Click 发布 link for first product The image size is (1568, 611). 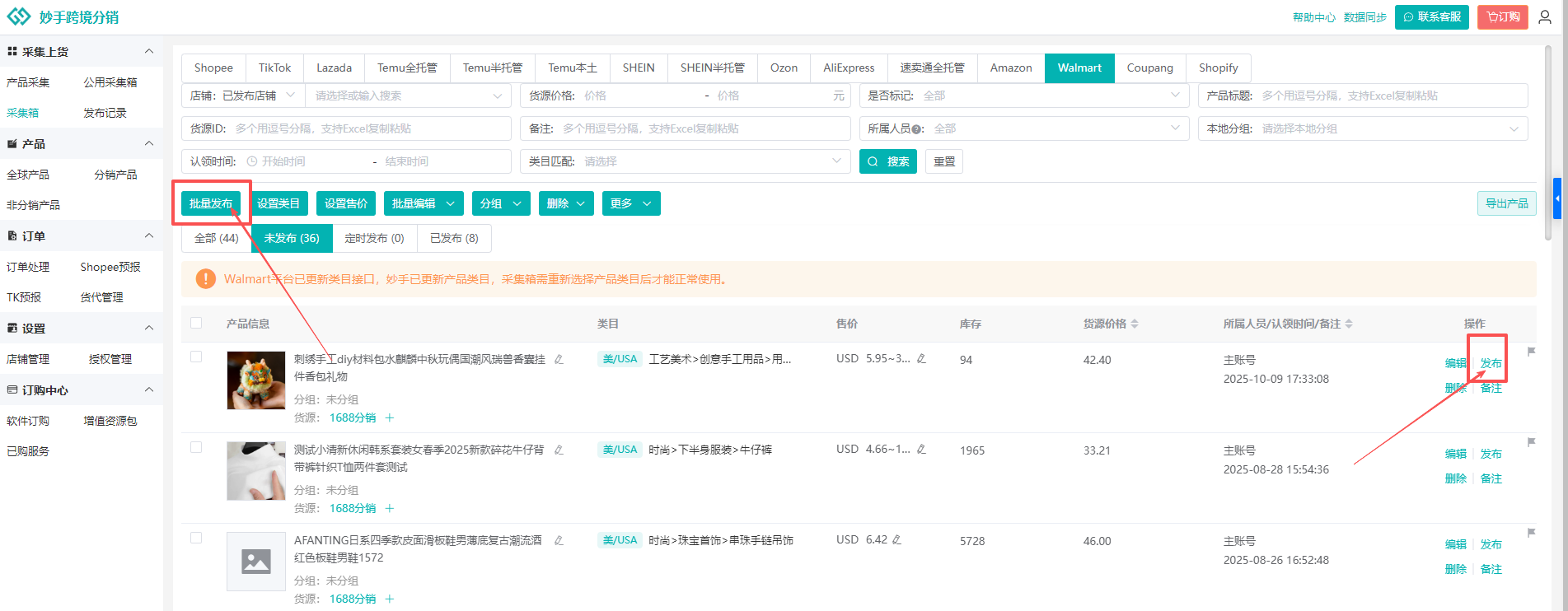click(1491, 363)
